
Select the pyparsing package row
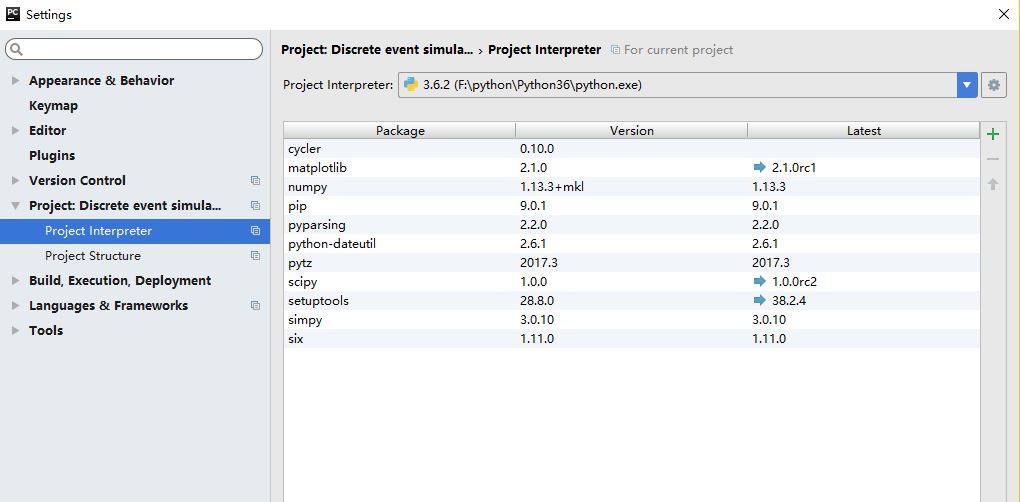point(631,224)
